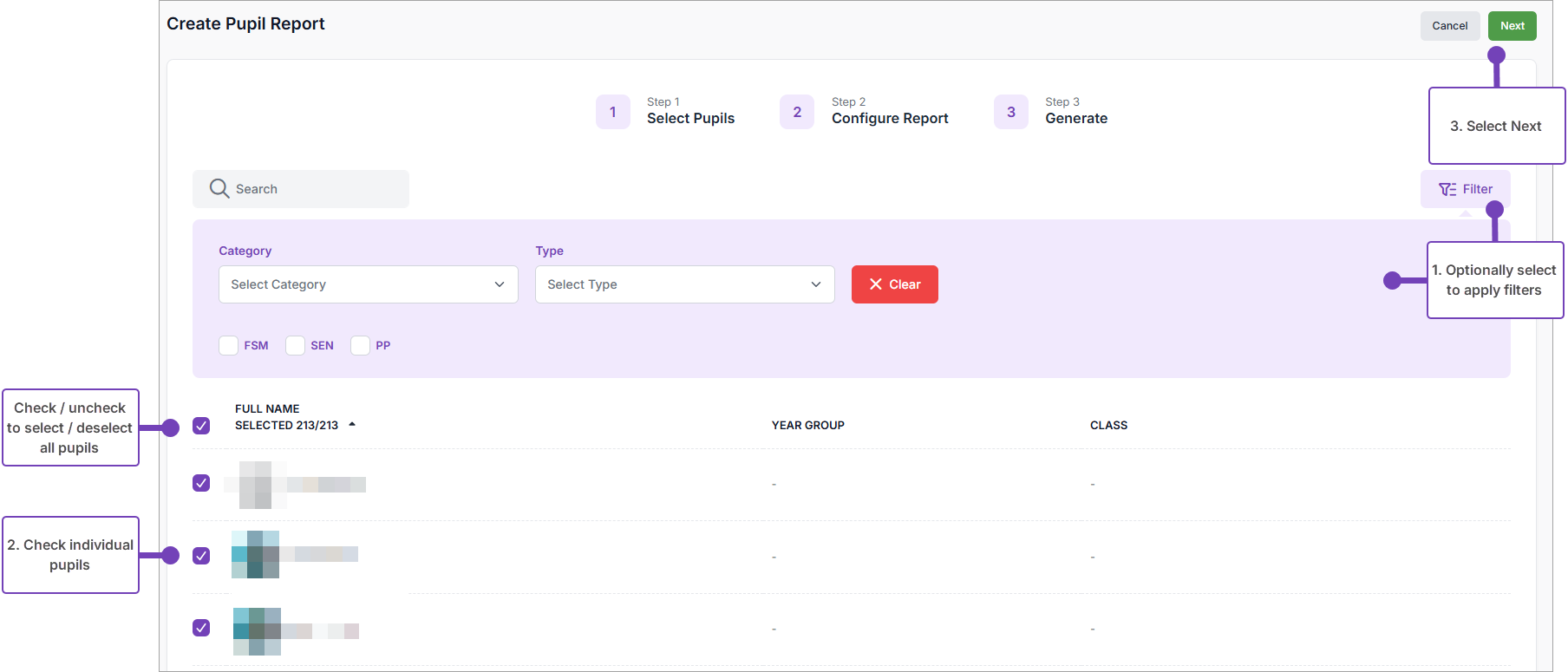The width and height of the screenshot is (1568, 672).
Task: Deselect the first pupil in the list
Action: tap(201, 483)
